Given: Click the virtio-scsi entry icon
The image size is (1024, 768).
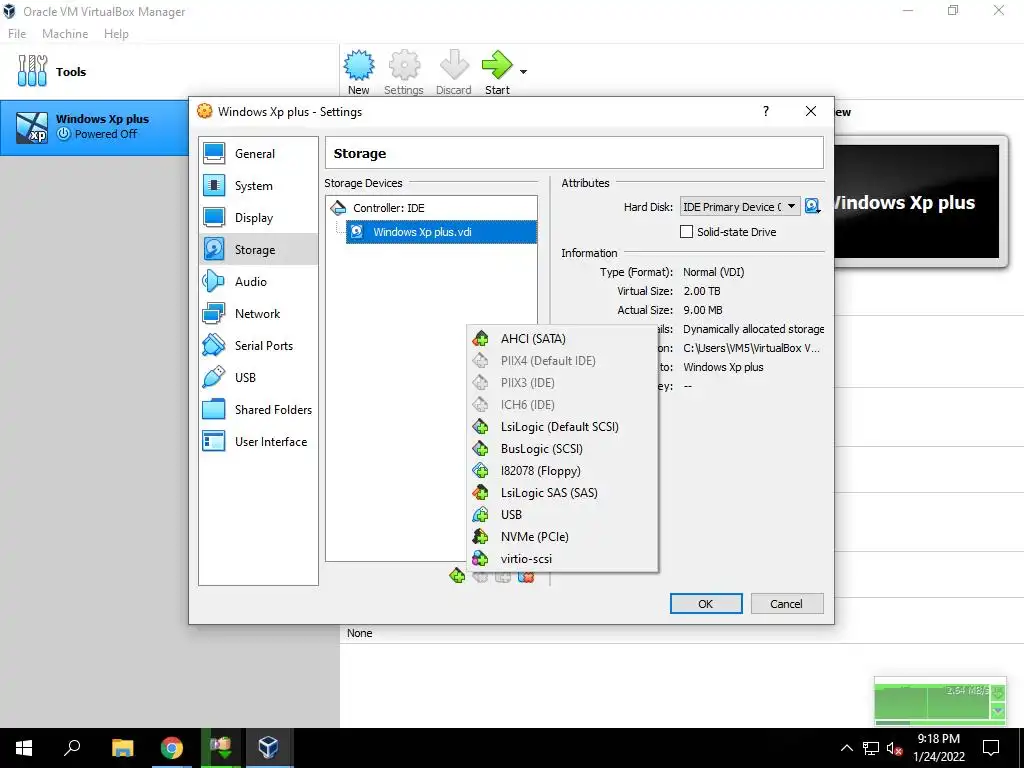Looking at the screenshot, I should 481,558.
